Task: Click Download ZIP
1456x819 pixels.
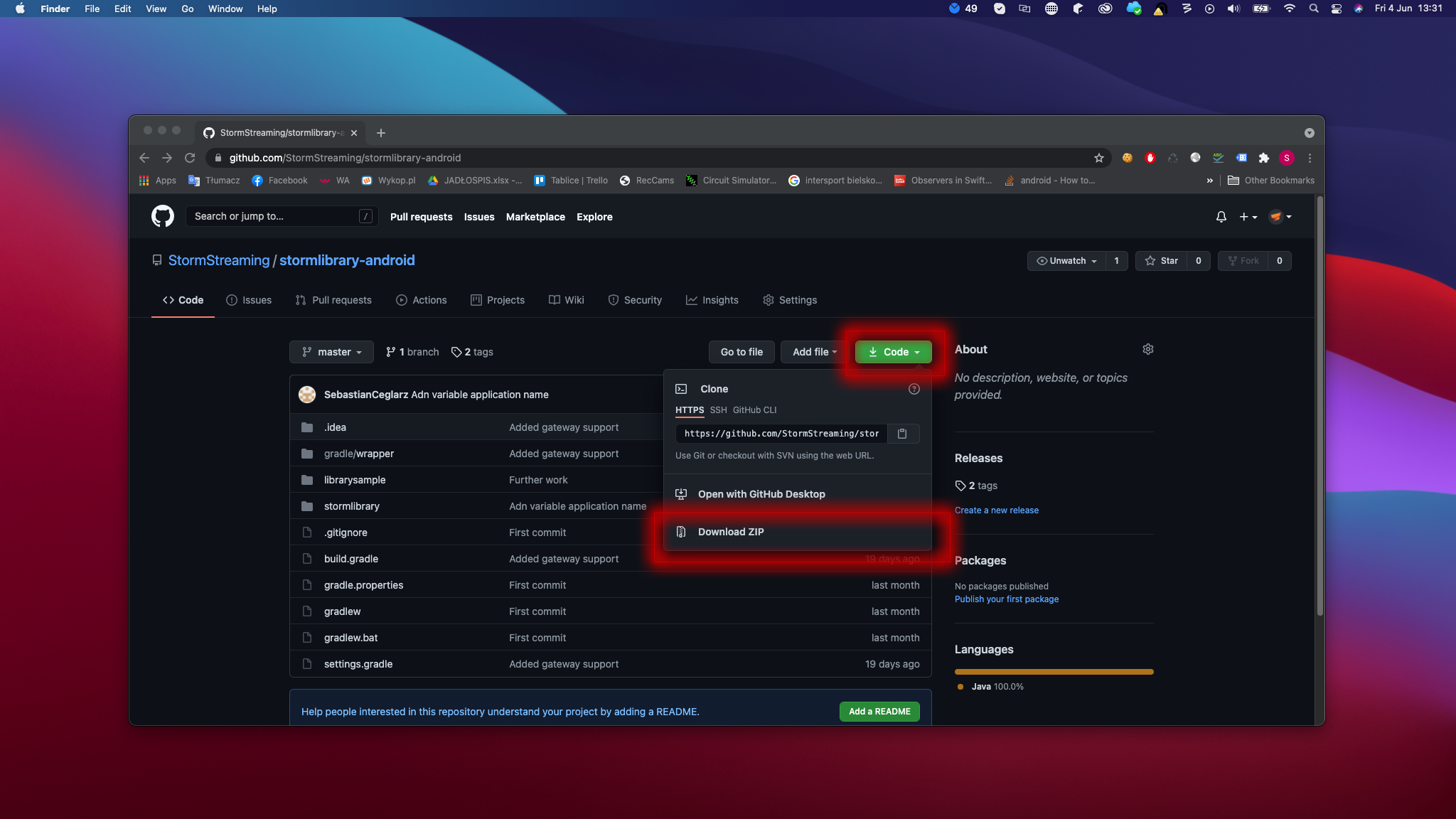Action: 797,532
